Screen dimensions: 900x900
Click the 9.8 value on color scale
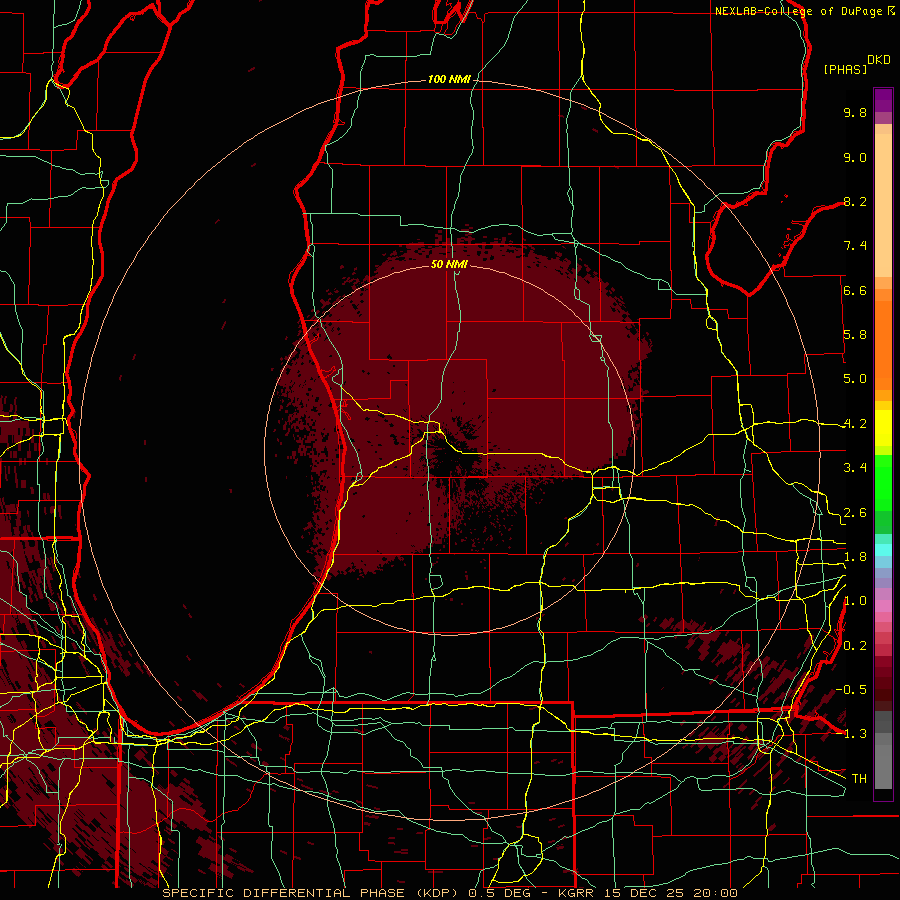855,112
